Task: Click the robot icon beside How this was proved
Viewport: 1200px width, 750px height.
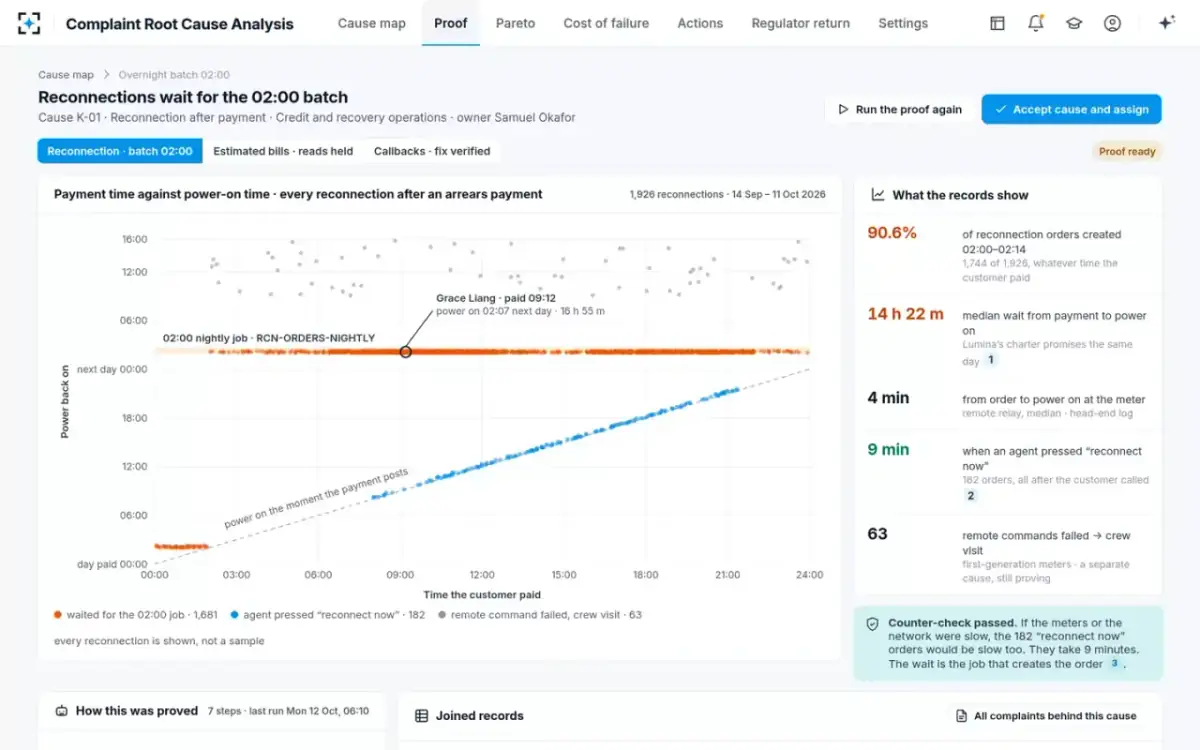Action: pyautogui.click(x=62, y=711)
